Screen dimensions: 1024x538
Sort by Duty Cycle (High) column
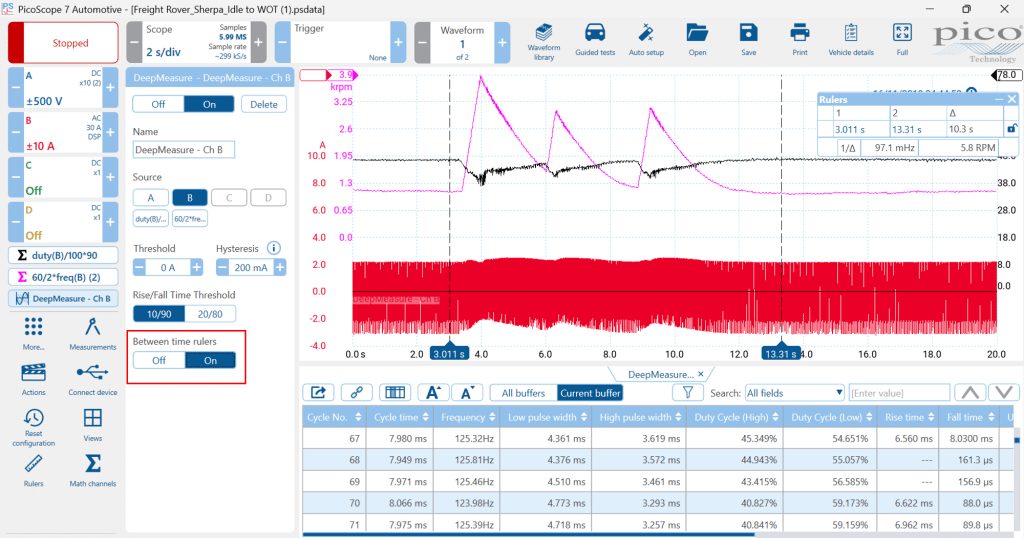click(735, 417)
